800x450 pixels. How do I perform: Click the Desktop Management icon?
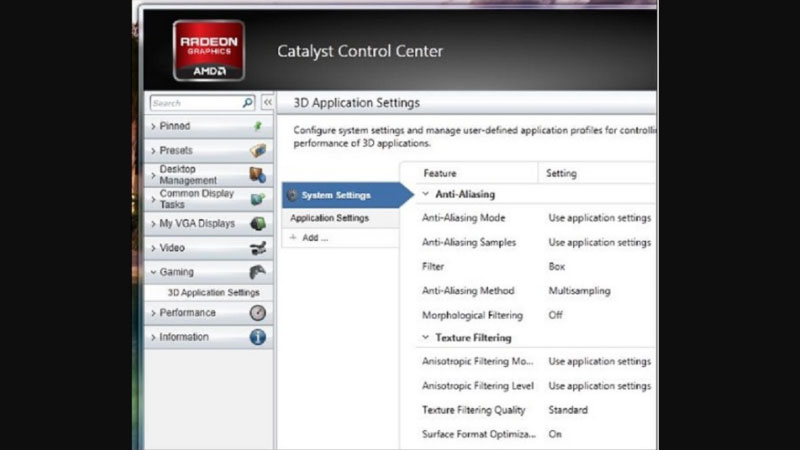tap(257, 175)
